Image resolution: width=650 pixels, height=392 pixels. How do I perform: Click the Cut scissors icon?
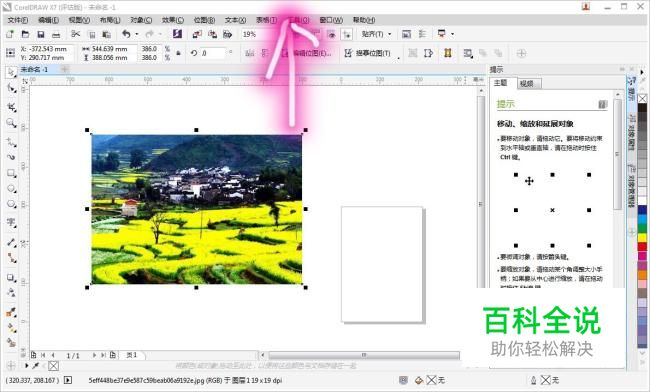(75, 34)
